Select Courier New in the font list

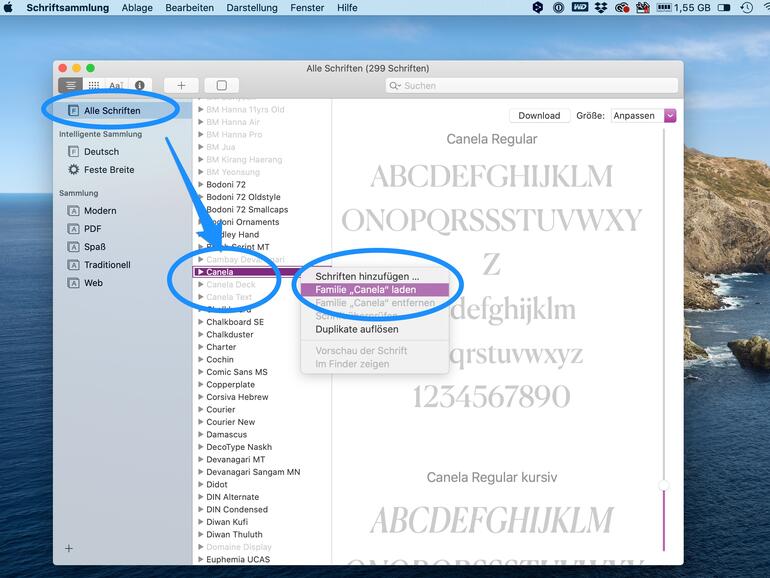point(230,422)
